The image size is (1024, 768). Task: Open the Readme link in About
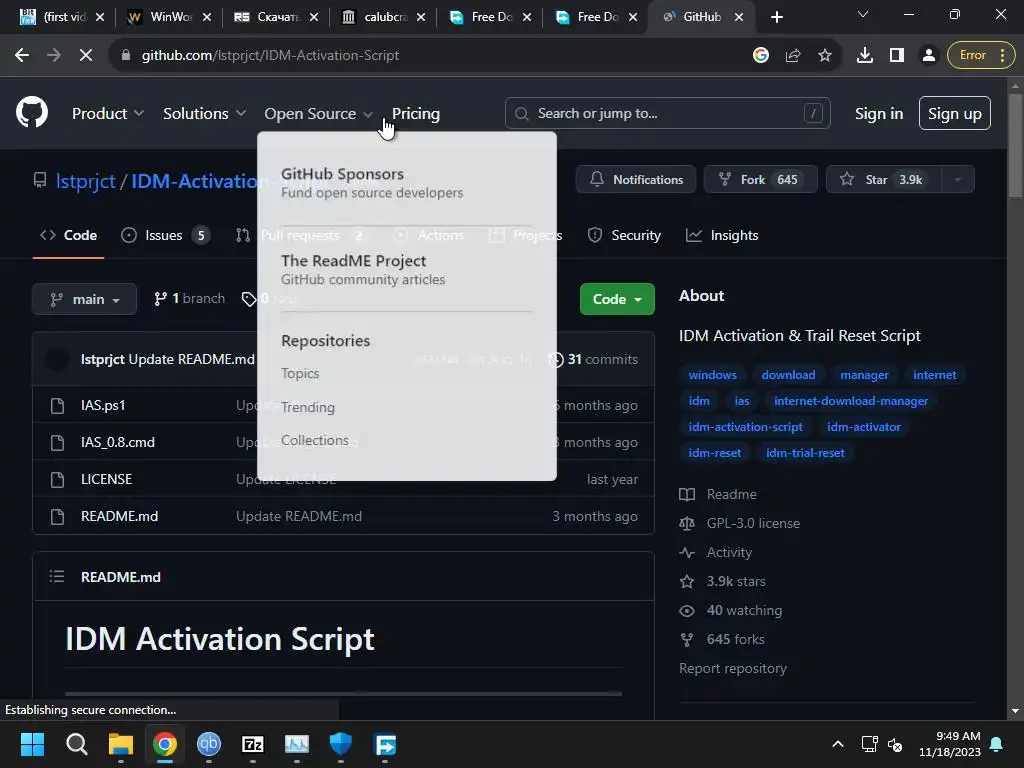718,494
